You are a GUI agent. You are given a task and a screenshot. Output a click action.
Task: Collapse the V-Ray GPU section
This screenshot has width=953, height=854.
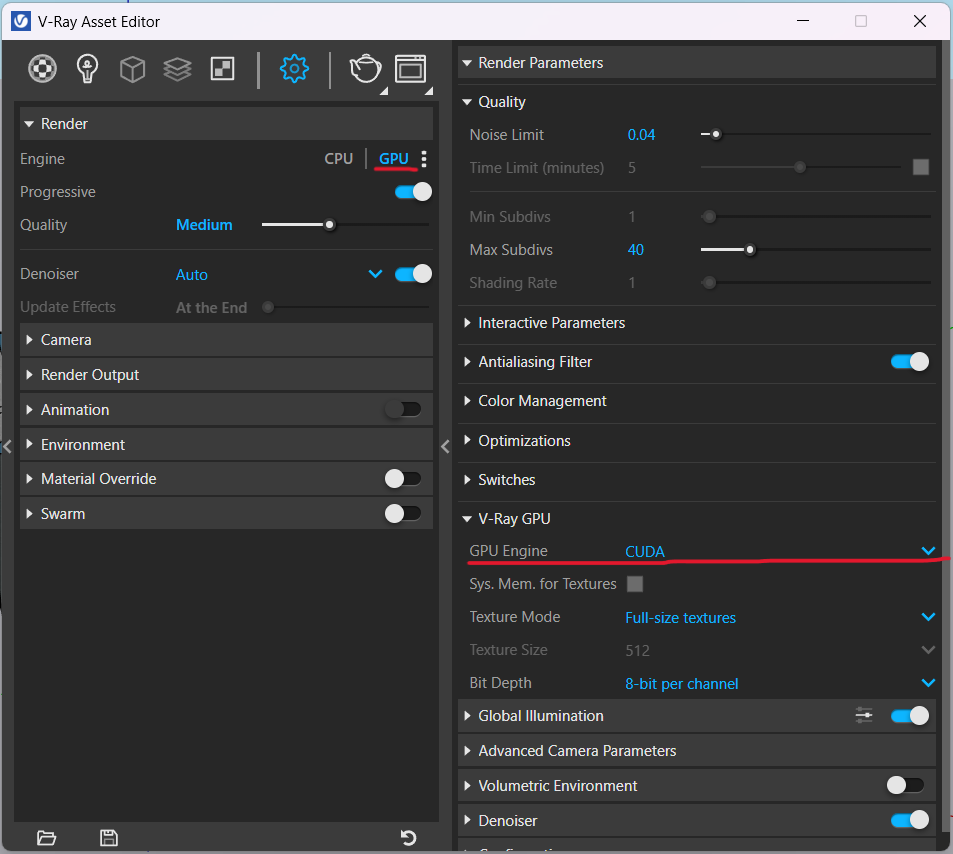(x=697, y=518)
